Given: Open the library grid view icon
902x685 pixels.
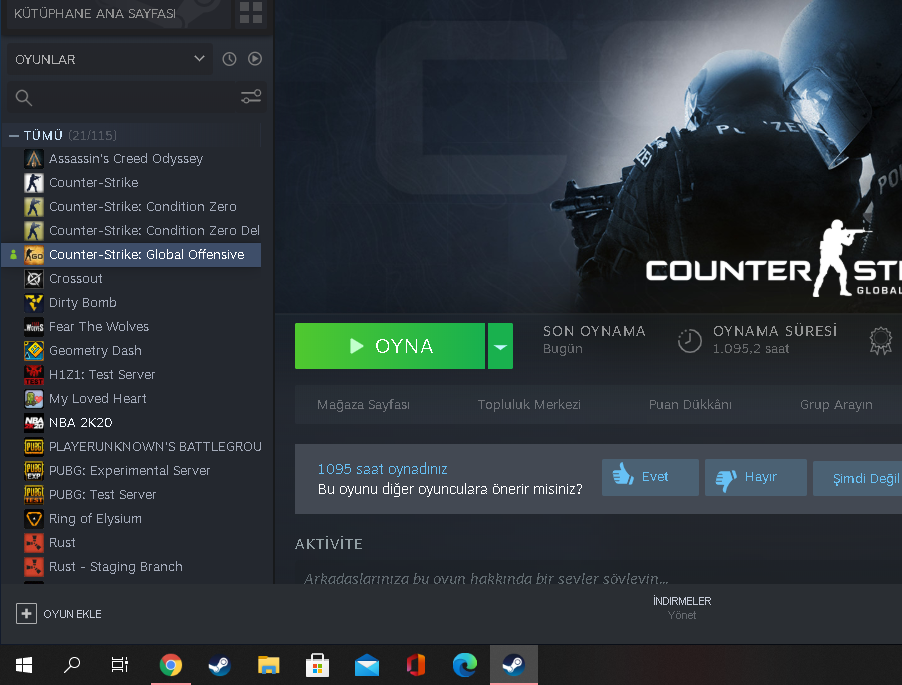Looking at the screenshot, I should tap(251, 13).
